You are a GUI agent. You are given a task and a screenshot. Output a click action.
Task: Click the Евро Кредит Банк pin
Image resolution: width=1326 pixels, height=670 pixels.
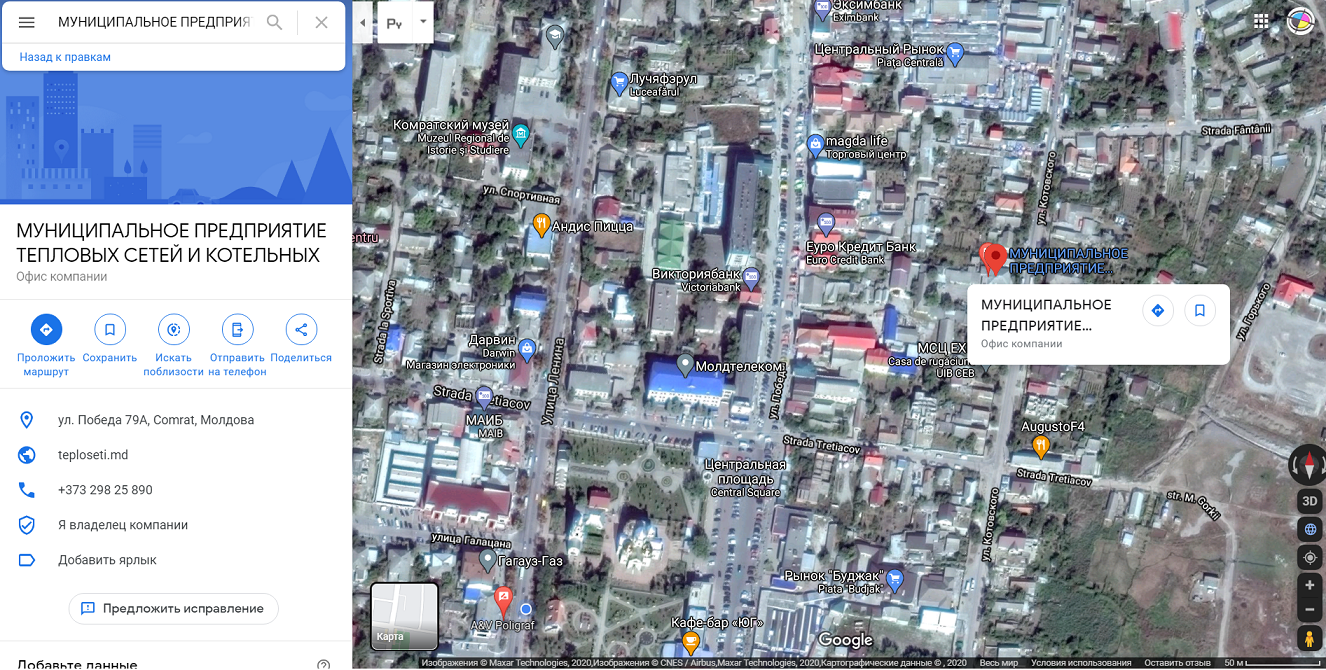pos(825,224)
